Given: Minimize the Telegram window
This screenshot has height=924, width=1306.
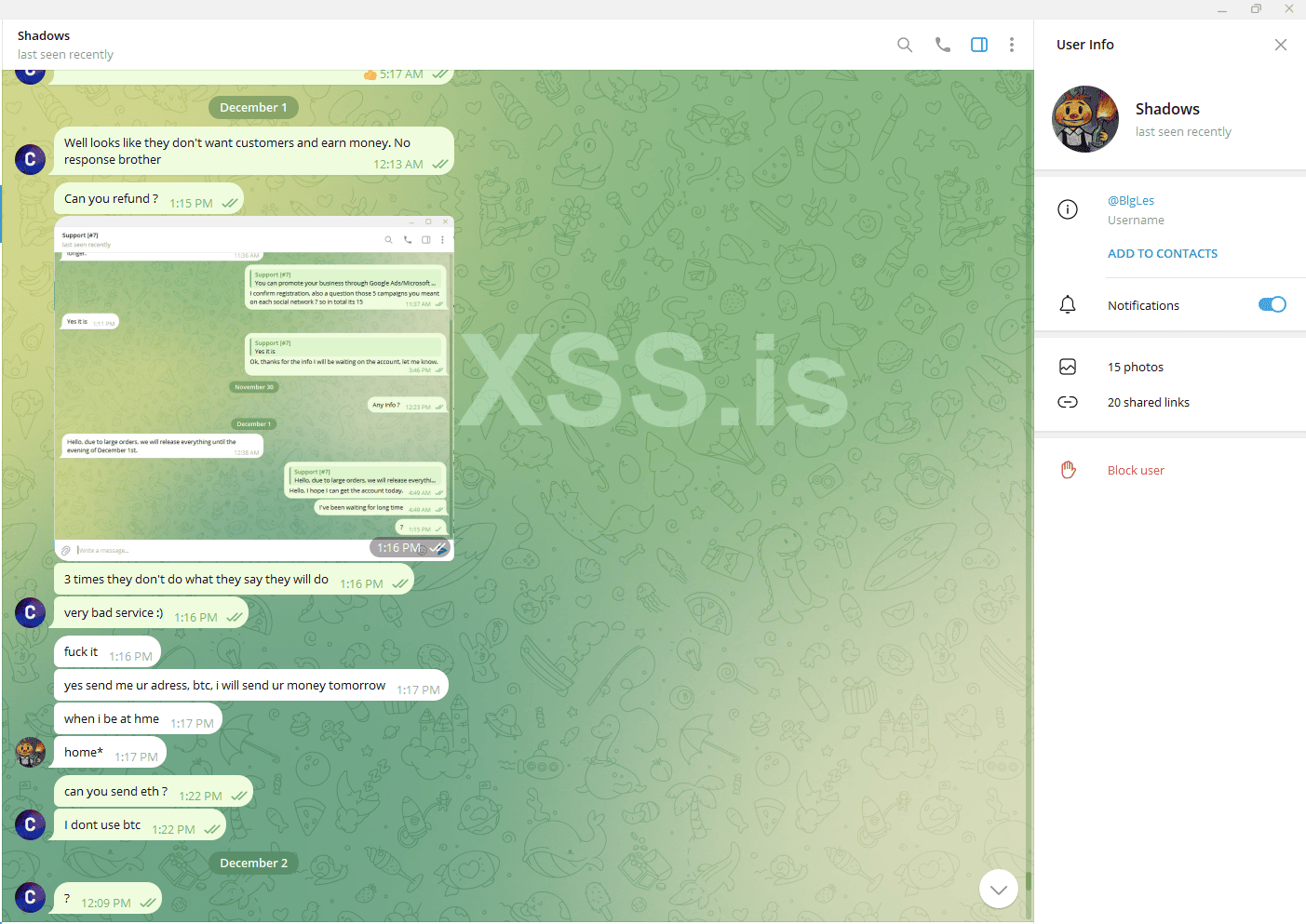Looking at the screenshot, I should [1222, 9].
